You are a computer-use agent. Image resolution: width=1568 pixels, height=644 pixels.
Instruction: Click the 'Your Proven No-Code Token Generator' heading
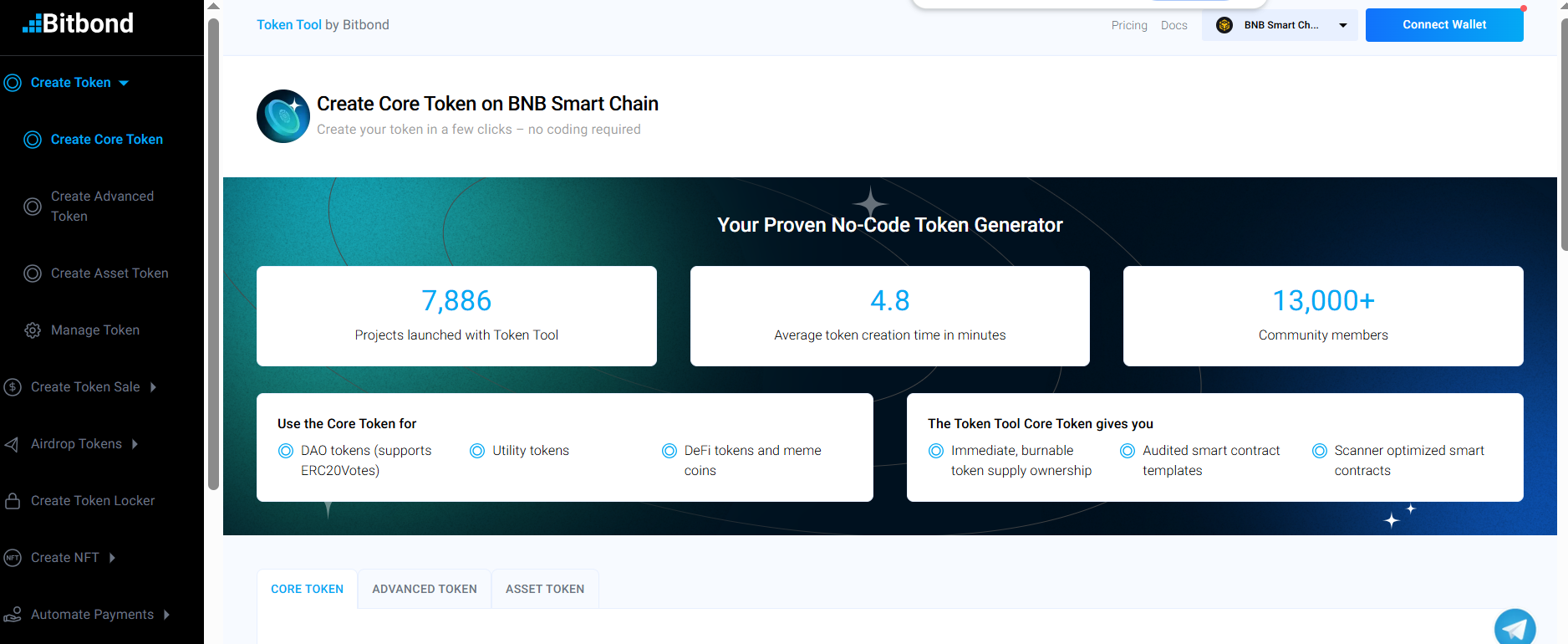[x=890, y=225]
